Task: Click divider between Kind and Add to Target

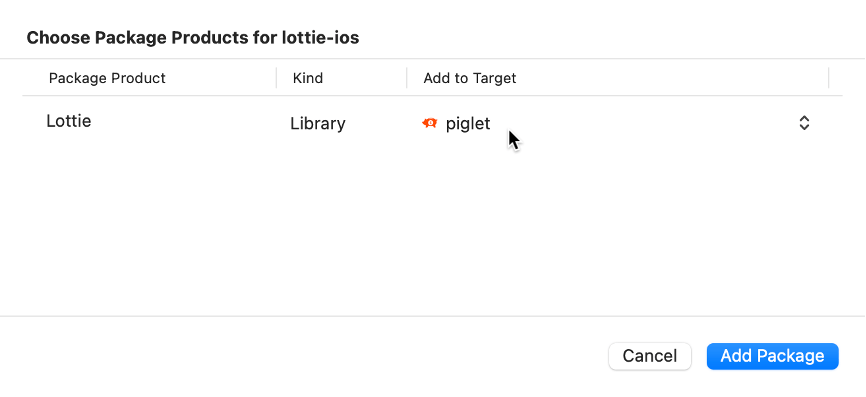Action: (x=406, y=78)
